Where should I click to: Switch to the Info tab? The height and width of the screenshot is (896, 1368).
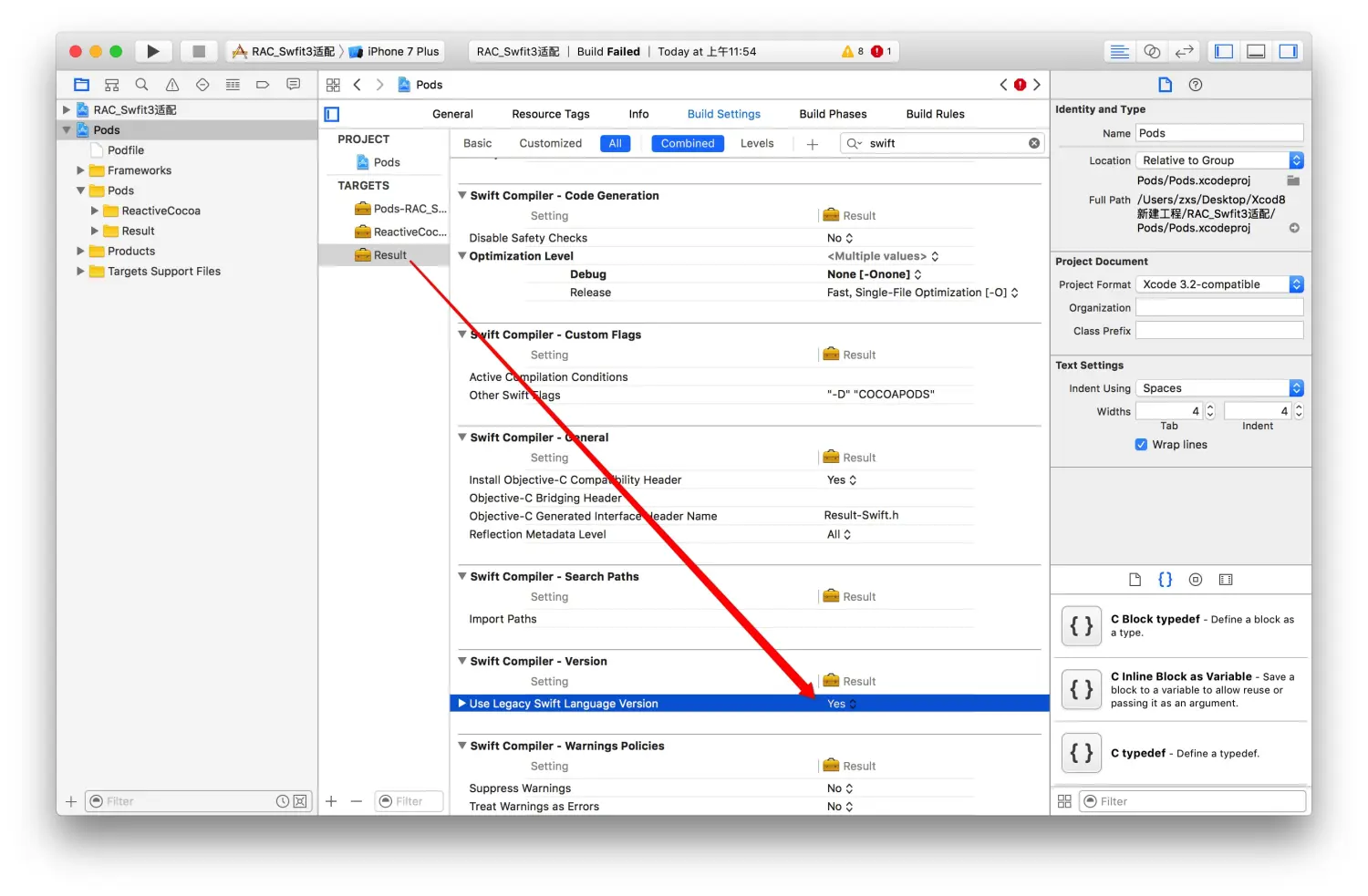coord(638,114)
